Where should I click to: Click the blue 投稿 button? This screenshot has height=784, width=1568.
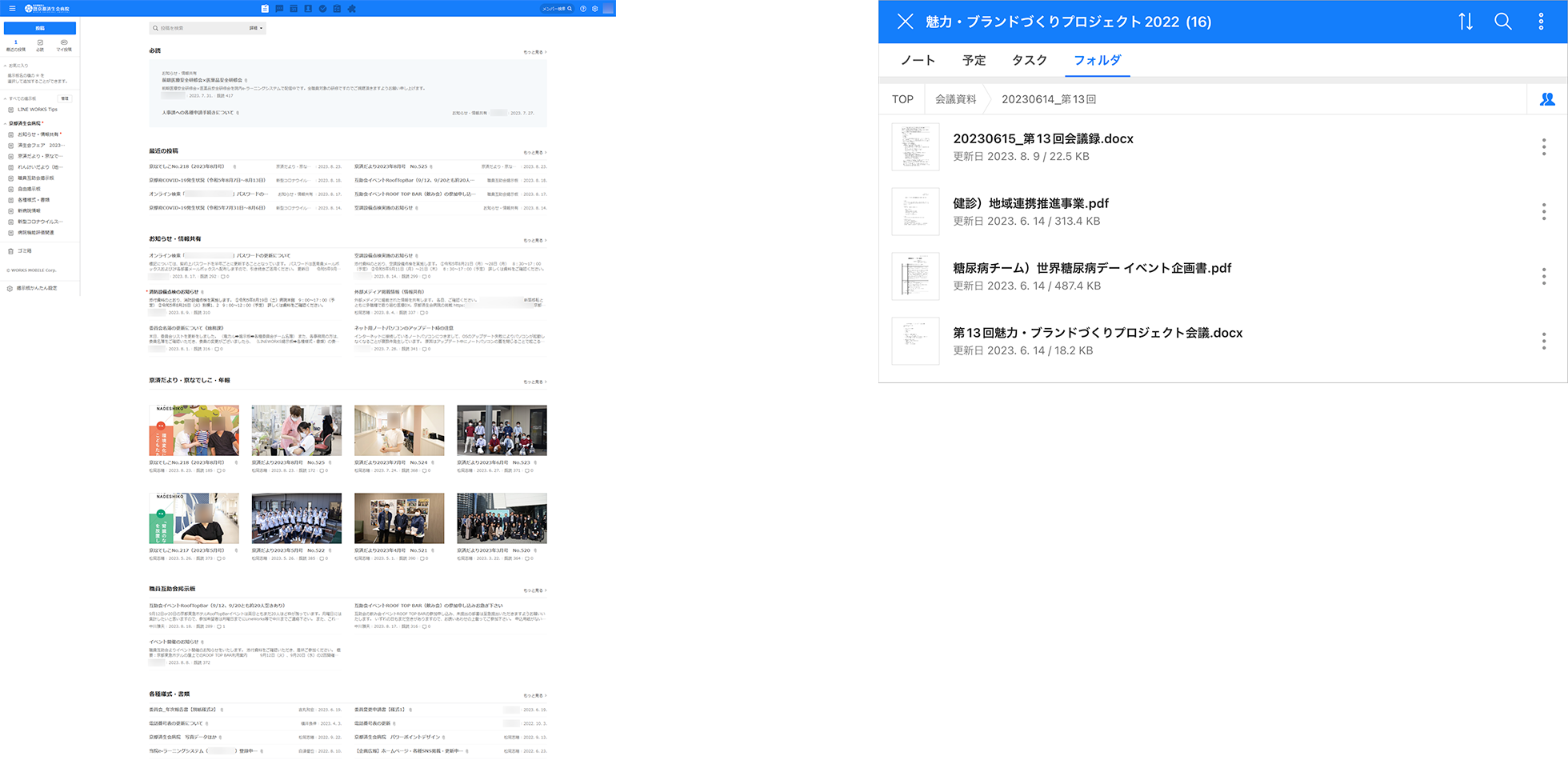coord(40,28)
